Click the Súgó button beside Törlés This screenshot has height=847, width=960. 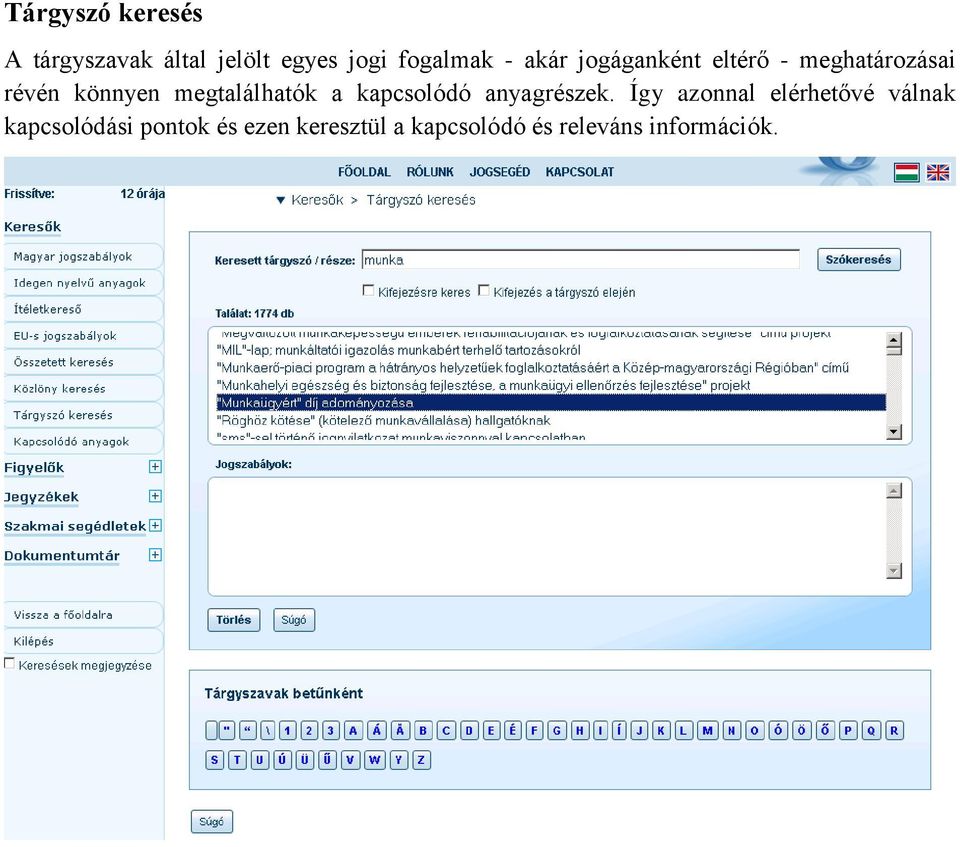coord(294,620)
